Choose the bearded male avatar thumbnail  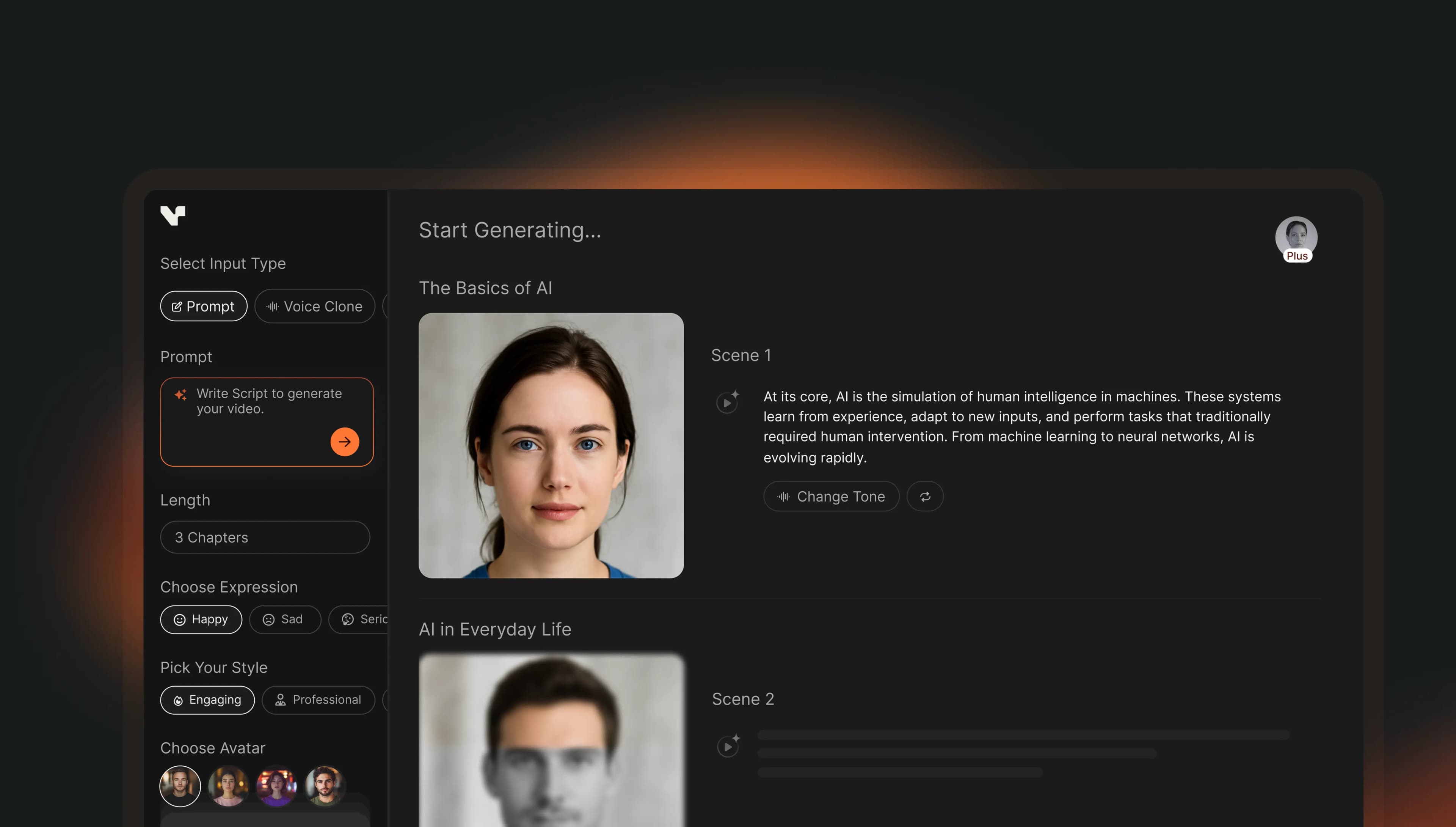pyautogui.click(x=326, y=786)
